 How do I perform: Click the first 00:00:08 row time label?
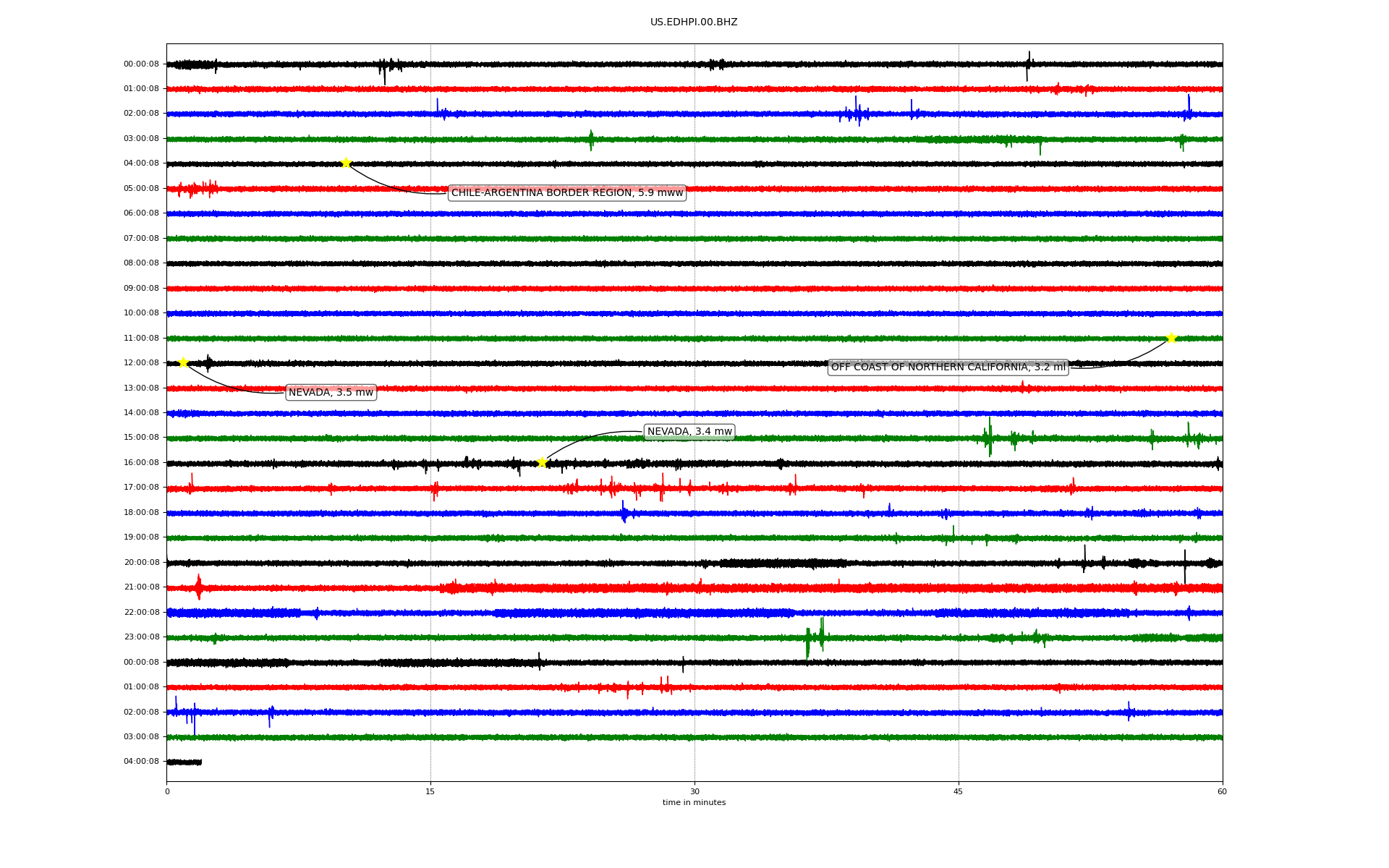[x=141, y=64]
